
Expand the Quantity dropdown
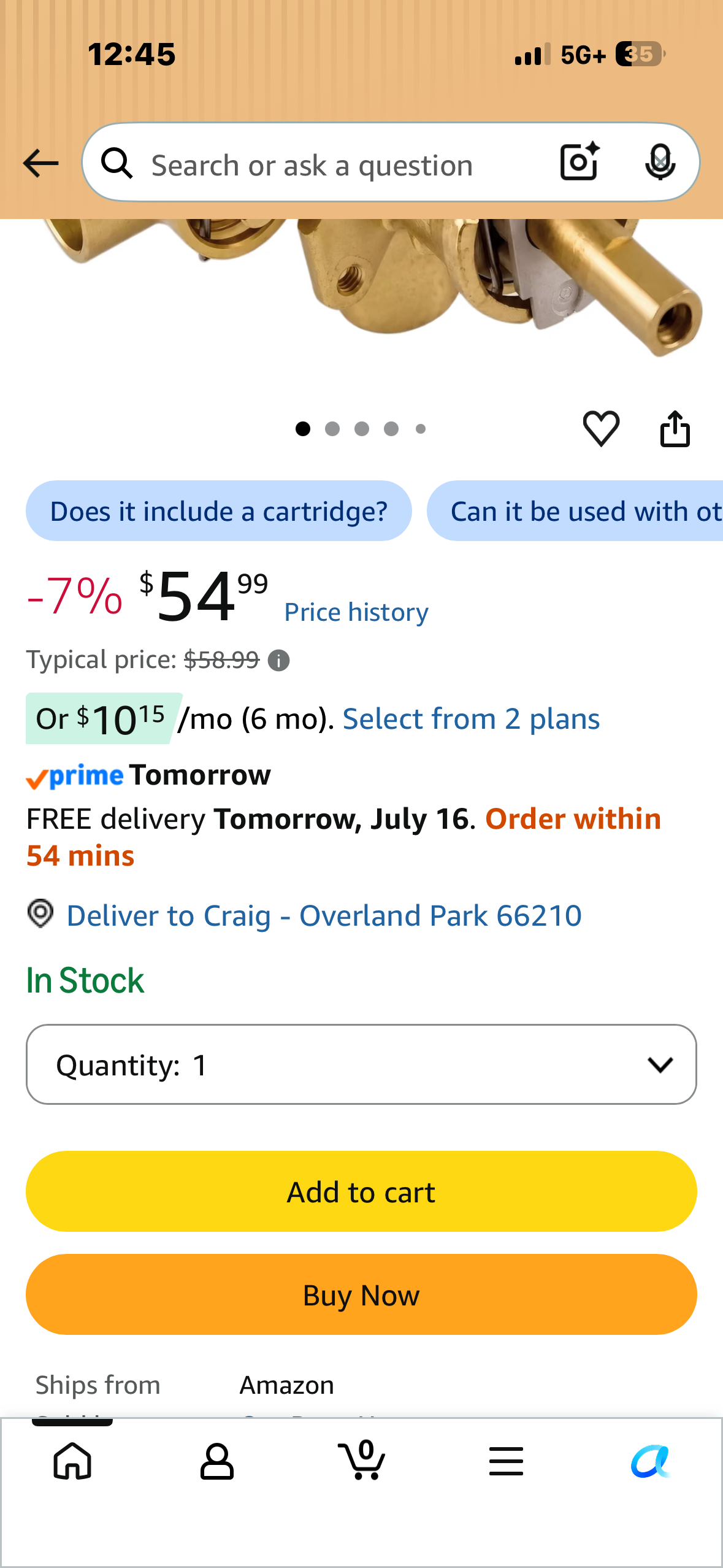tap(361, 1064)
